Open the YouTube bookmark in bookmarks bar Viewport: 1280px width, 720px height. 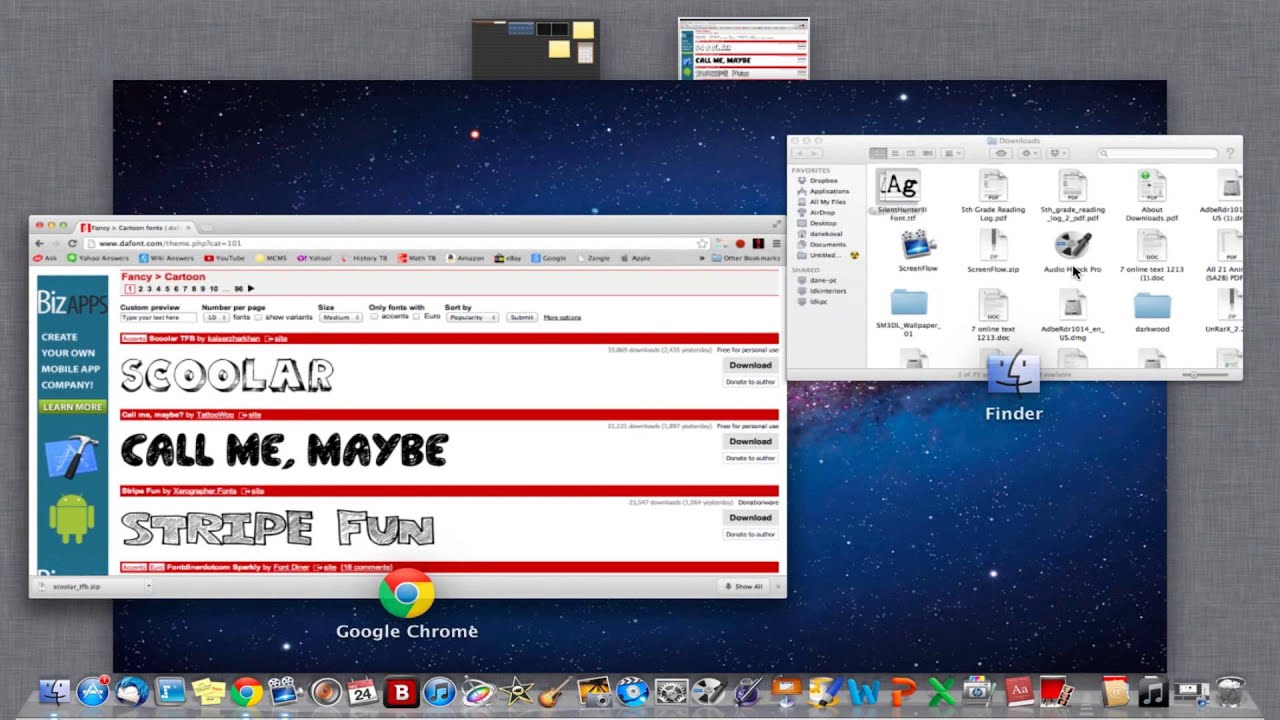[224, 258]
